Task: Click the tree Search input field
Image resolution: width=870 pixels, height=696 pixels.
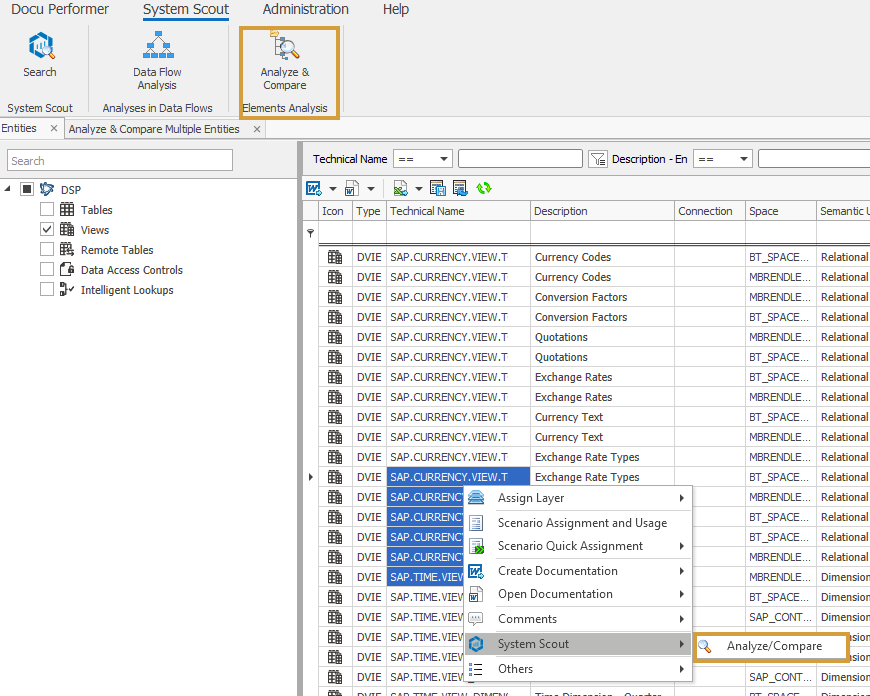Action: pos(120,161)
